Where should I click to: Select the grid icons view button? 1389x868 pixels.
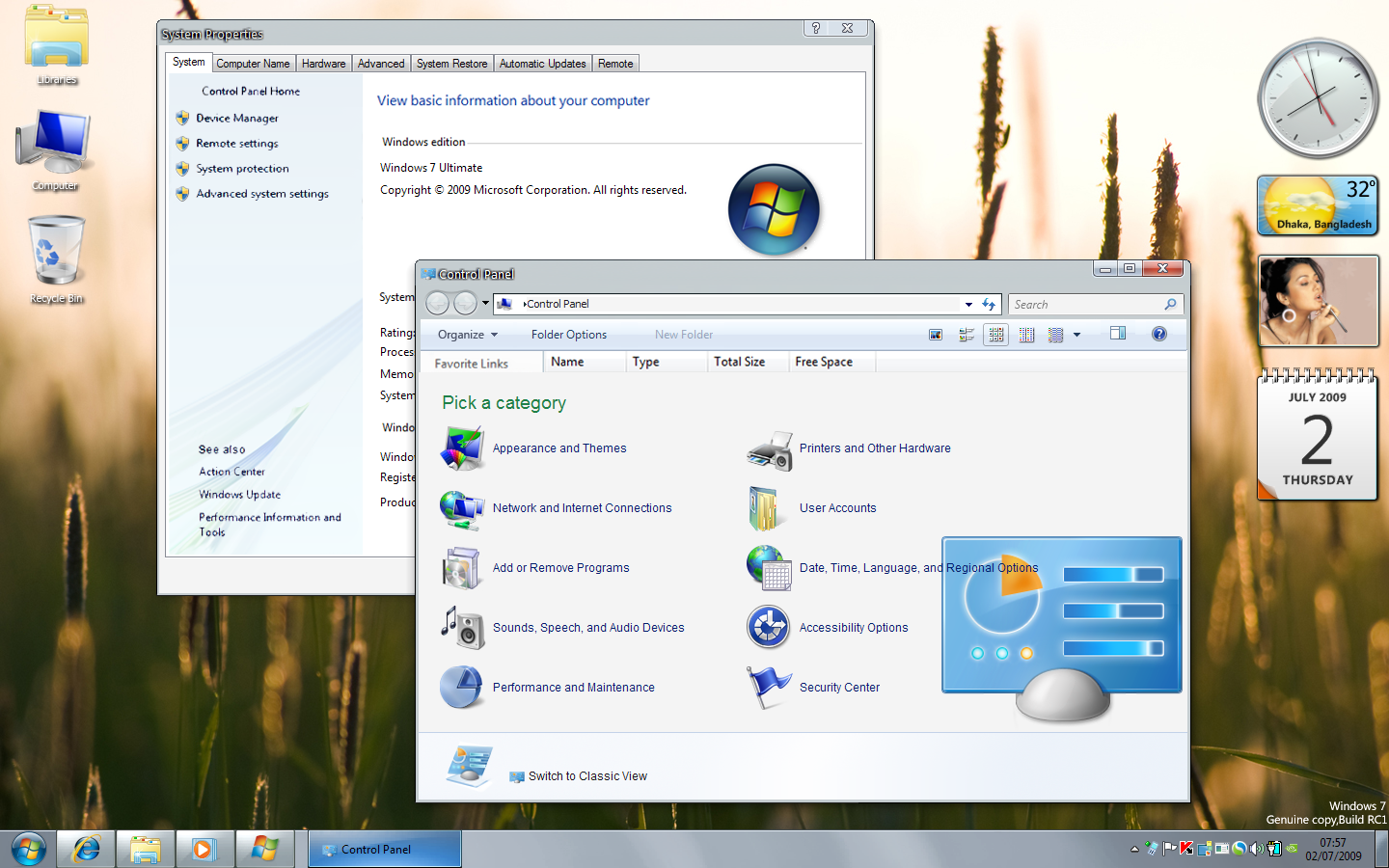point(996,335)
